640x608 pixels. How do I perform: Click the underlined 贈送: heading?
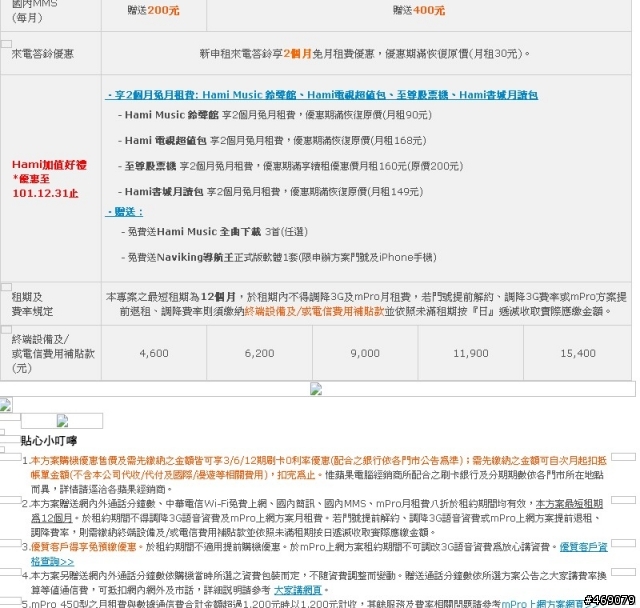coord(124,212)
